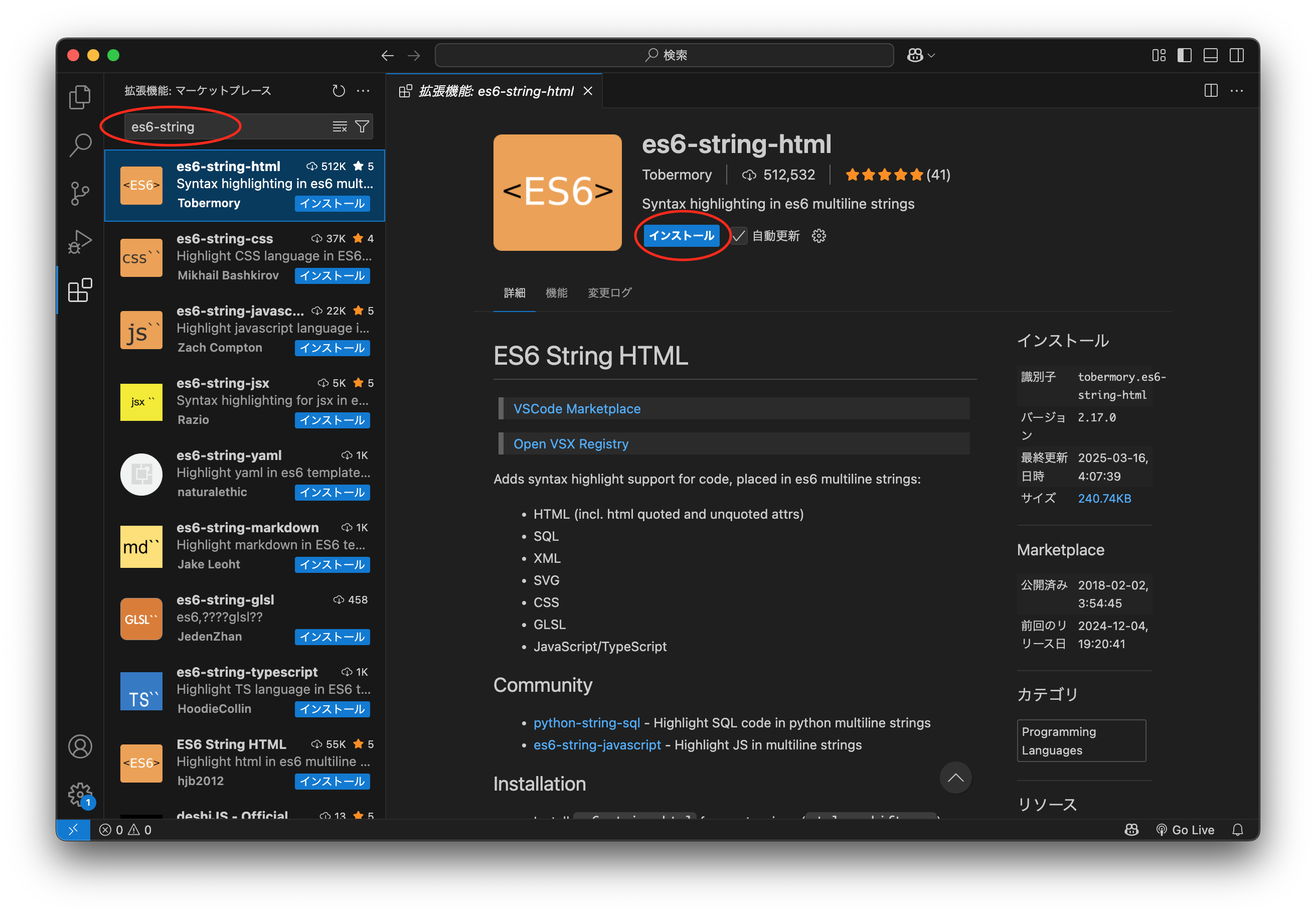Click the es6-string extension search field

click(229, 127)
